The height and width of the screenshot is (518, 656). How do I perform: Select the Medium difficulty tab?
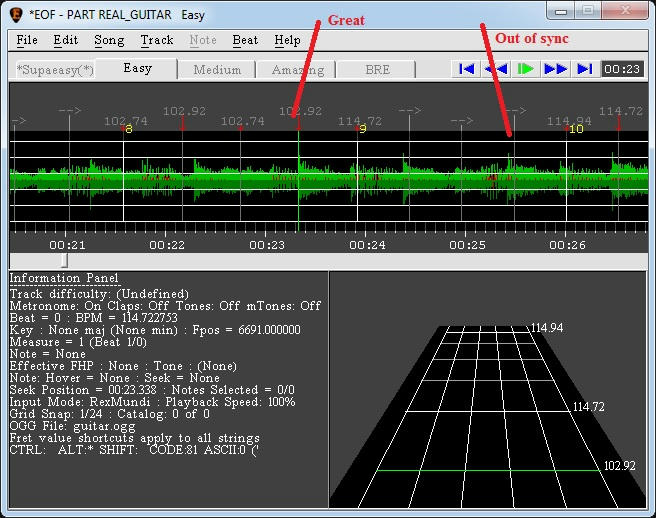tap(217, 70)
